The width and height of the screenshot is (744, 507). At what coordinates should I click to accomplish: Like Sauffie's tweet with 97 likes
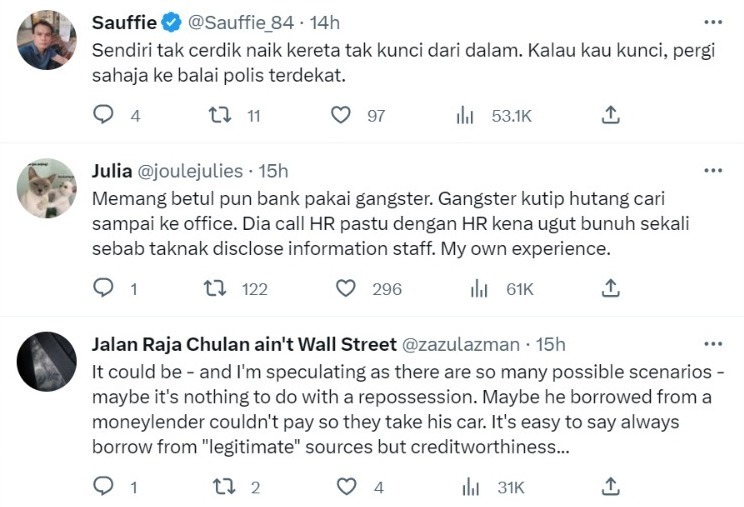pyautogui.click(x=342, y=115)
